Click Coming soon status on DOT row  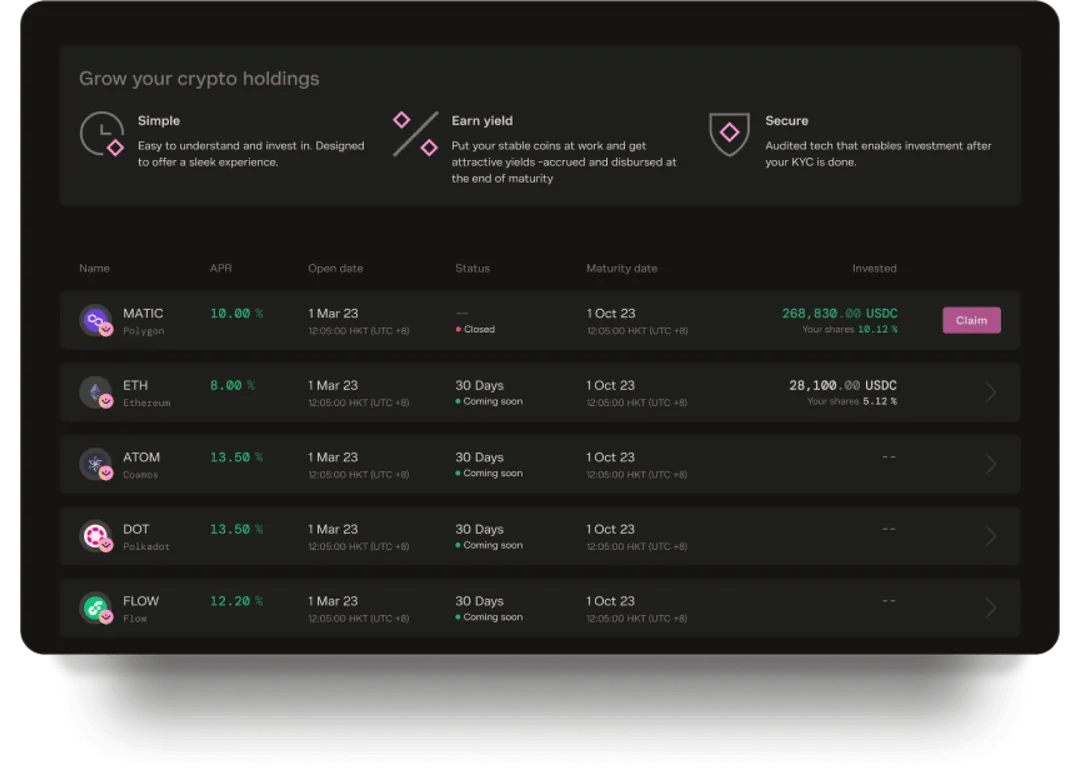click(489, 545)
